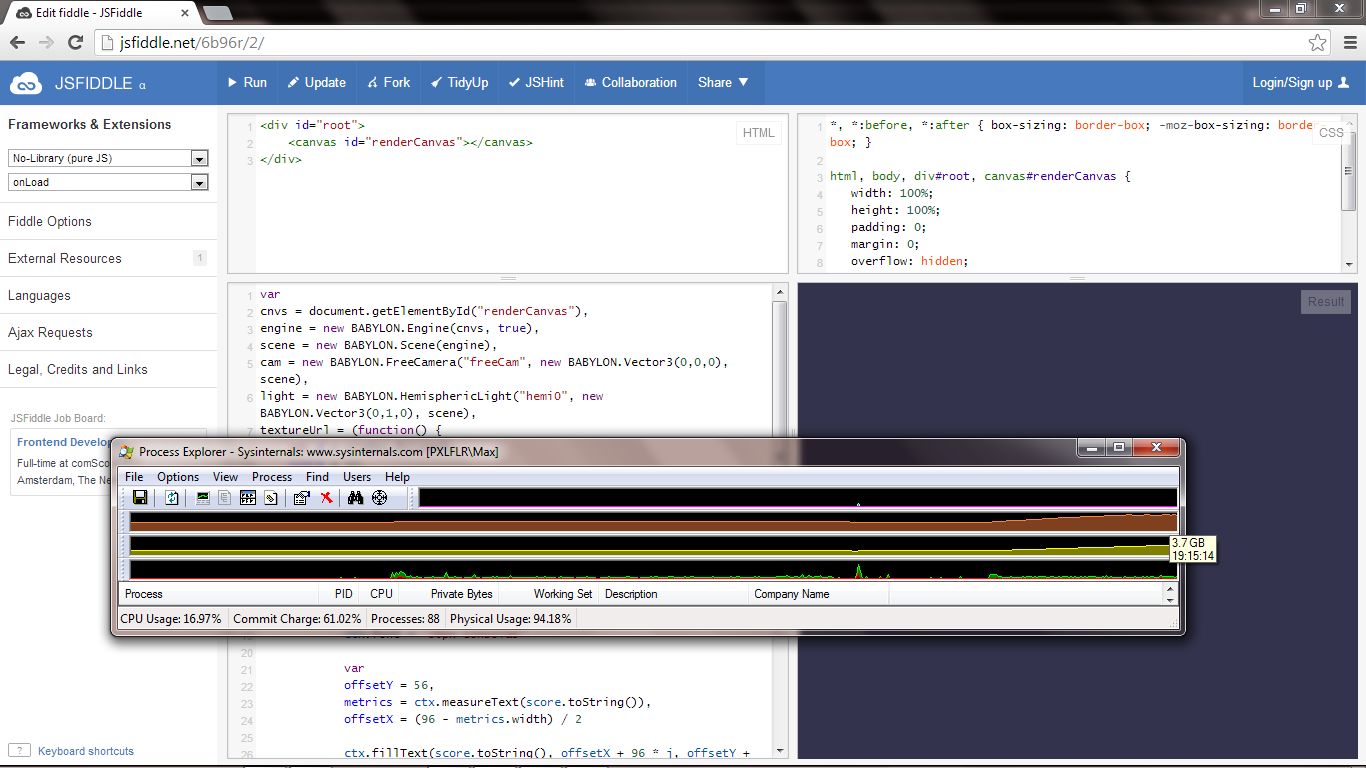The height and width of the screenshot is (768, 1366).
Task: Click the greyed Show Process Tree icon
Action: click(x=225, y=497)
